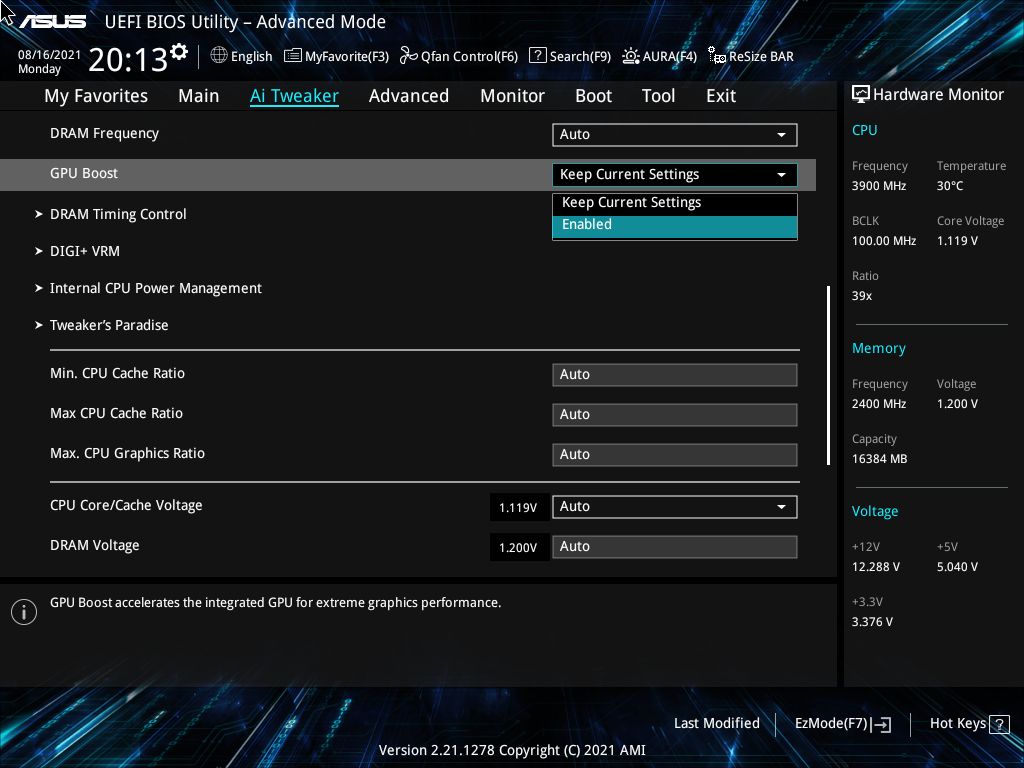Go to the Boot tab
The height and width of the screenshot is (768, 1024).
[x=594, y=96]
